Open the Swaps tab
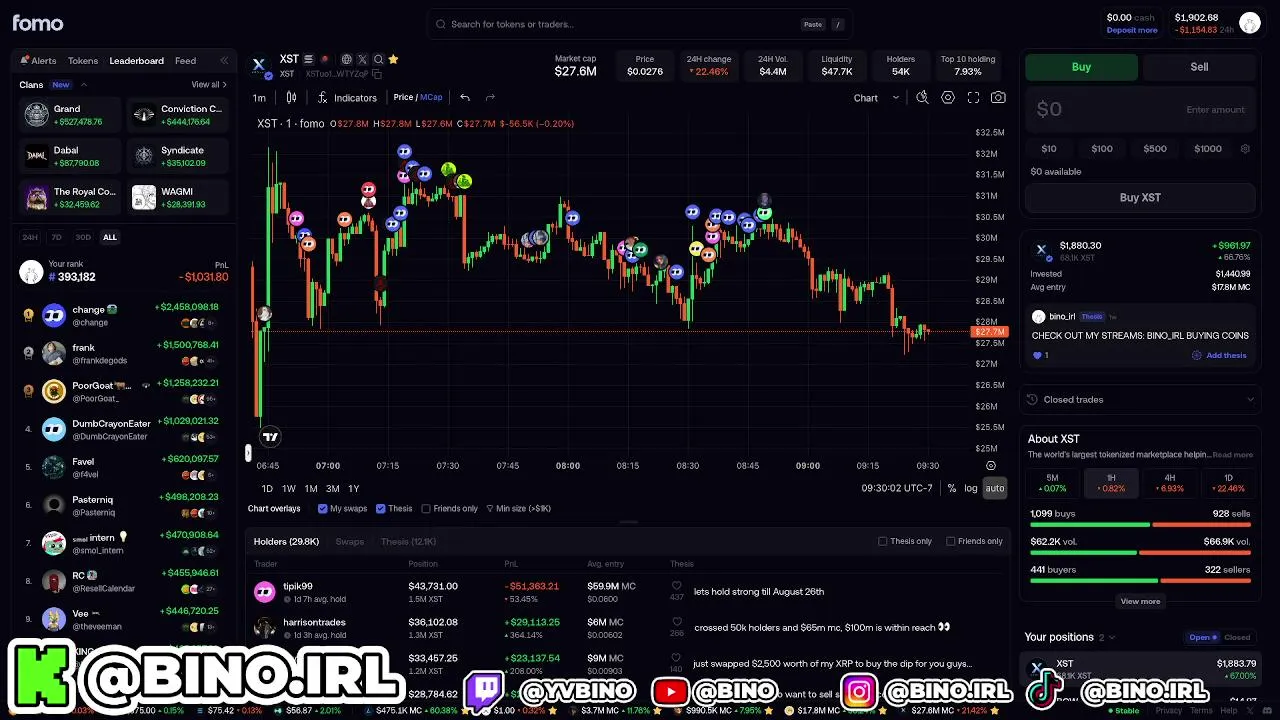This screenshot has width=1280, height=720. click(x=350, y=541)
